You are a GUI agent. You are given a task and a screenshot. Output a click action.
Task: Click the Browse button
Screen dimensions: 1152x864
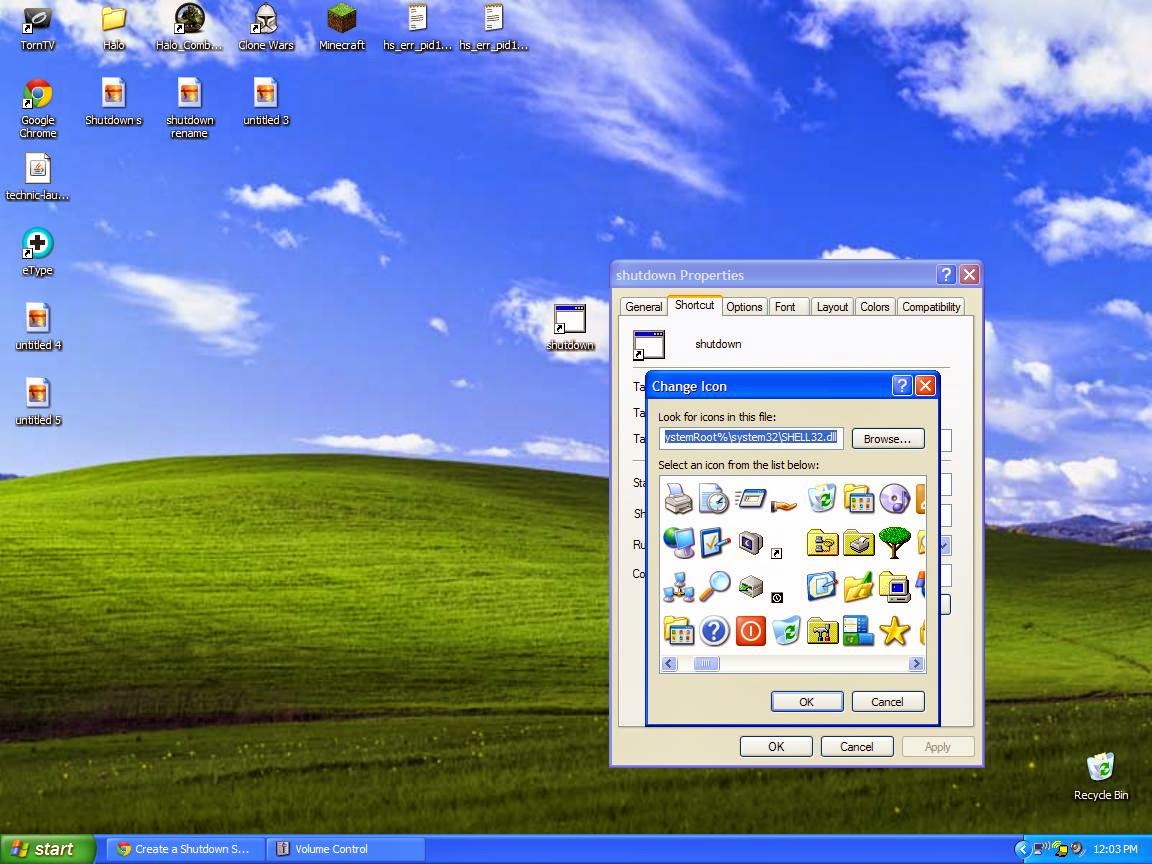(x=887, y=438)
